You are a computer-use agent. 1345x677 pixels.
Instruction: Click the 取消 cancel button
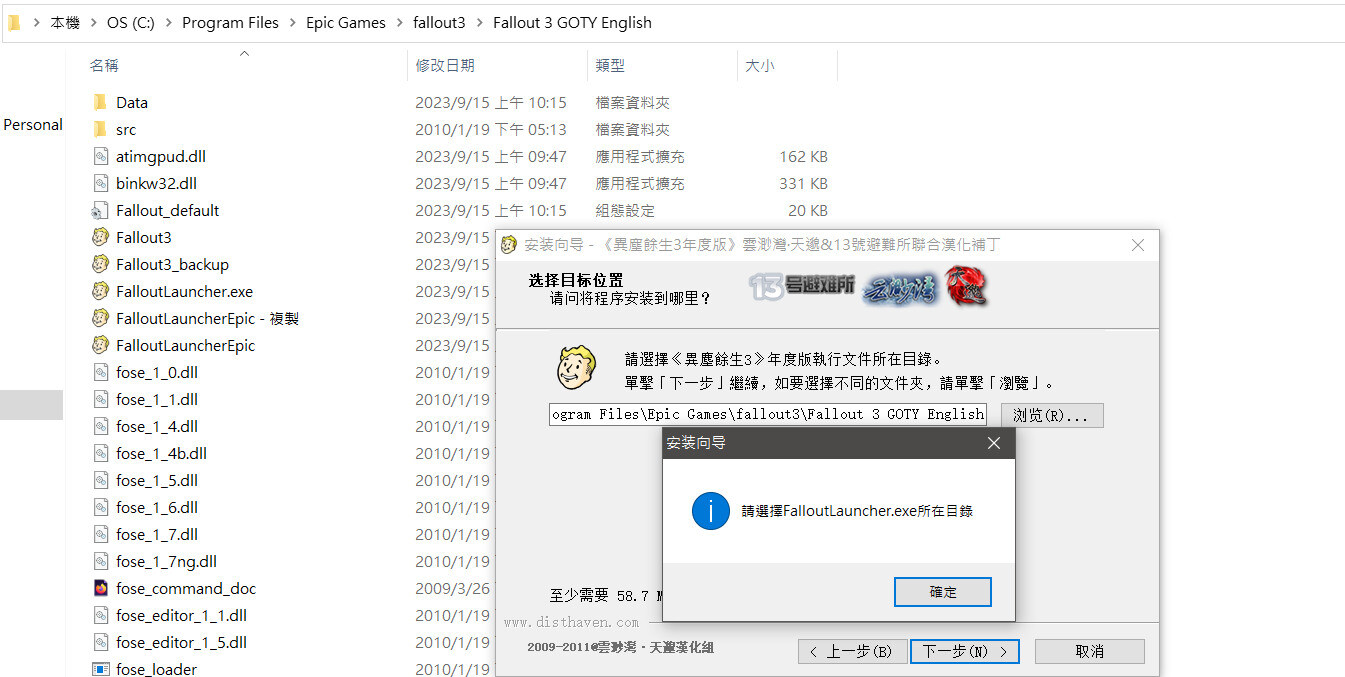(1089, 651)
